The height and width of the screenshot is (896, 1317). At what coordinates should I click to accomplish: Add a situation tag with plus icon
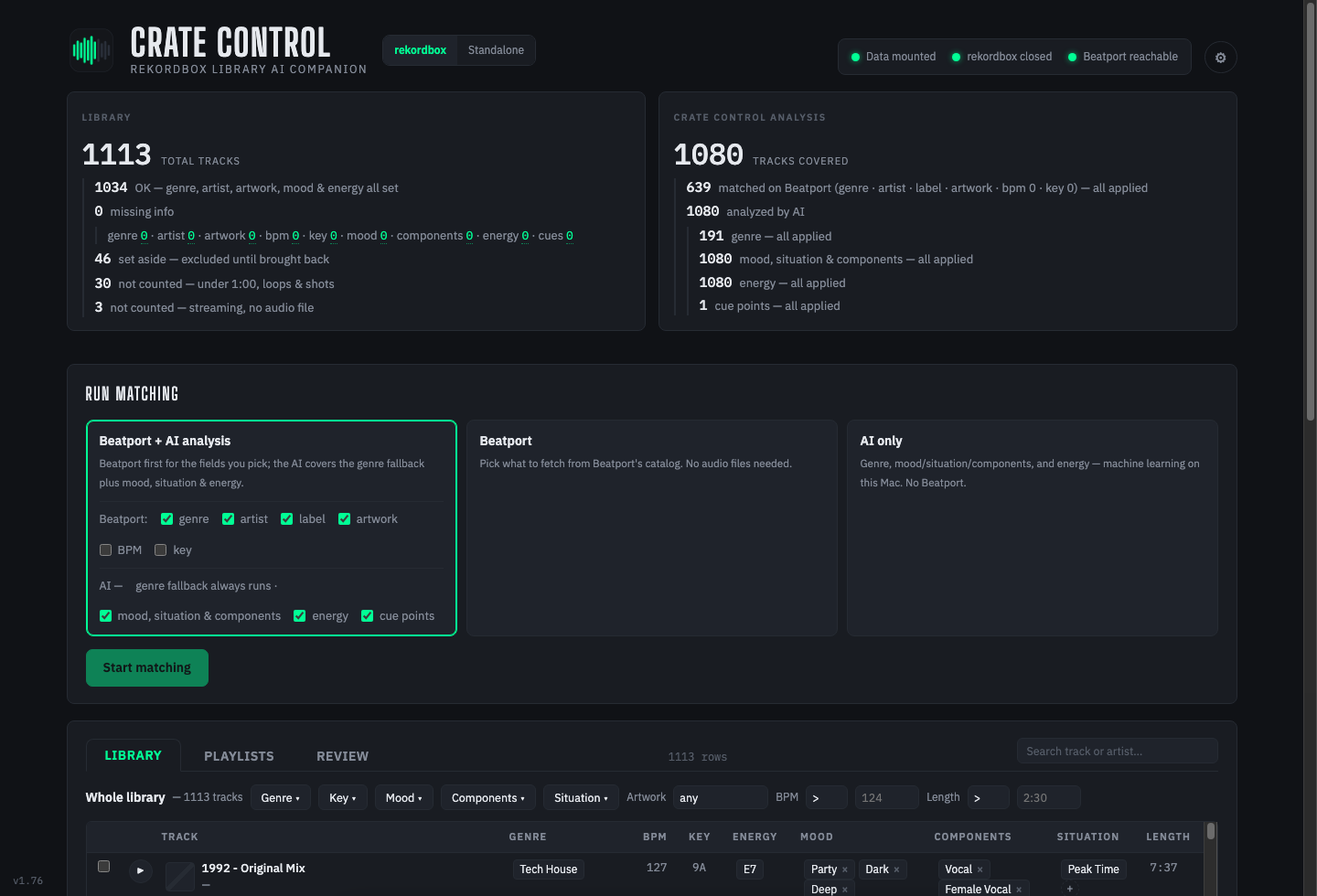pyautogui.click(x=1069, y=889)
